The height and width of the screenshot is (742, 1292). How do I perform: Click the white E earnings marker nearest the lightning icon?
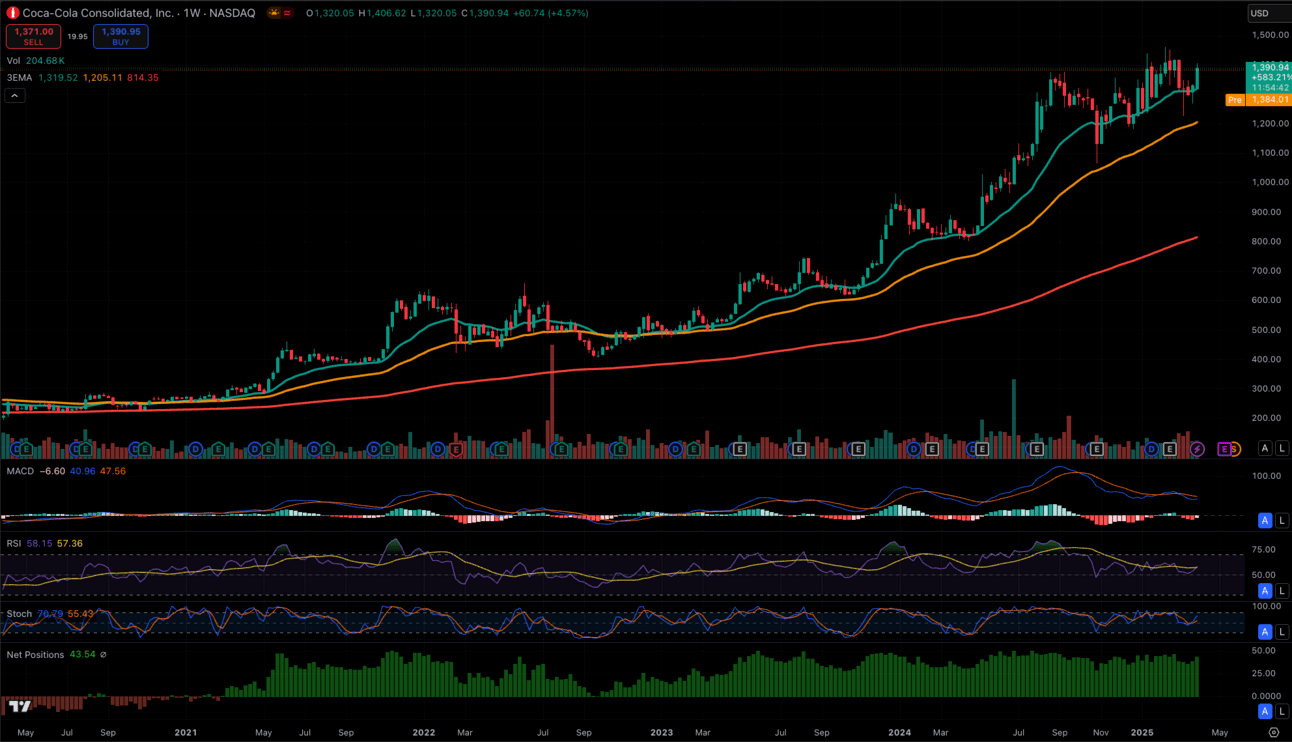point(1169,450)
